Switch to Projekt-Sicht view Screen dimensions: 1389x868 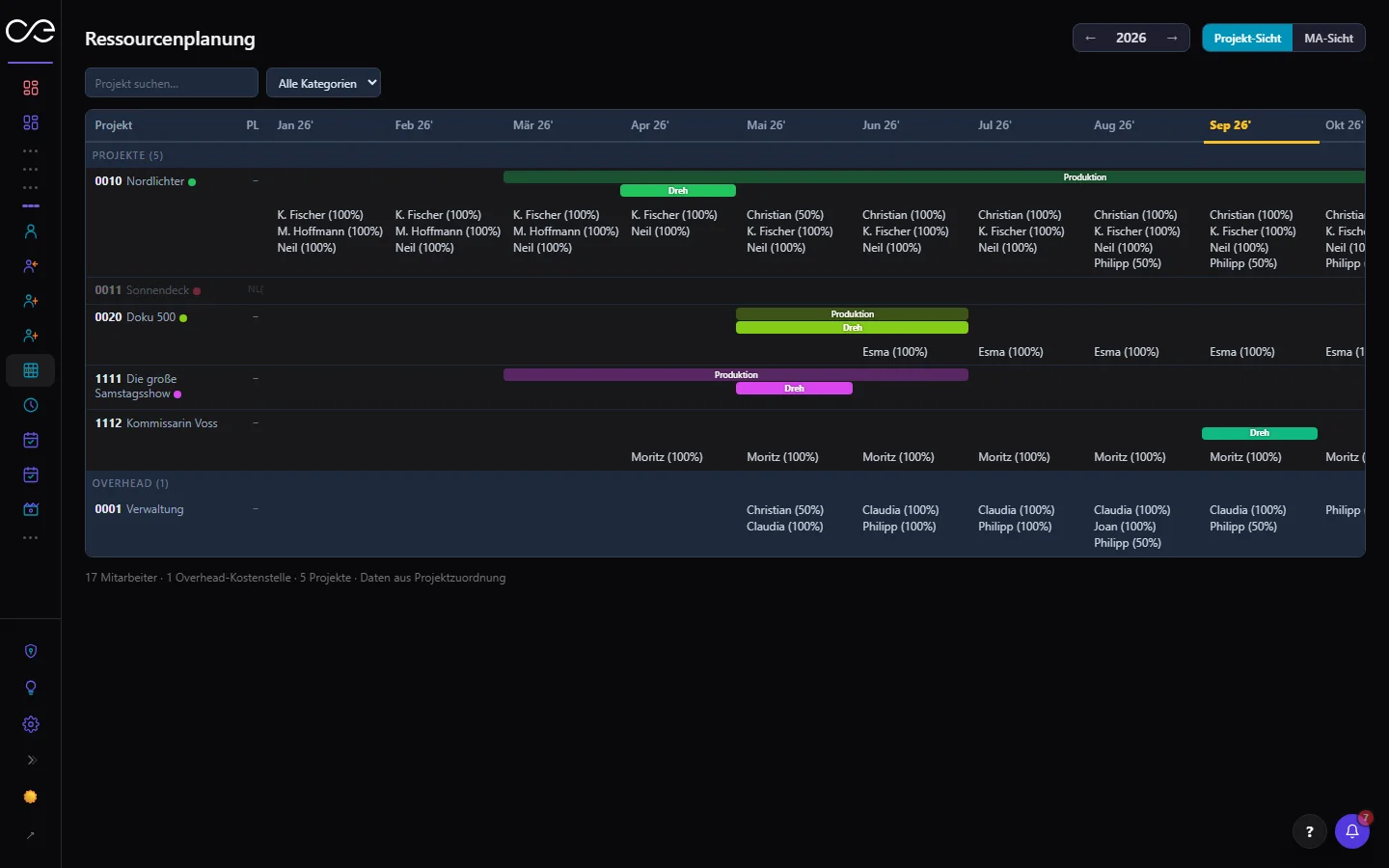coord(1247,38)
